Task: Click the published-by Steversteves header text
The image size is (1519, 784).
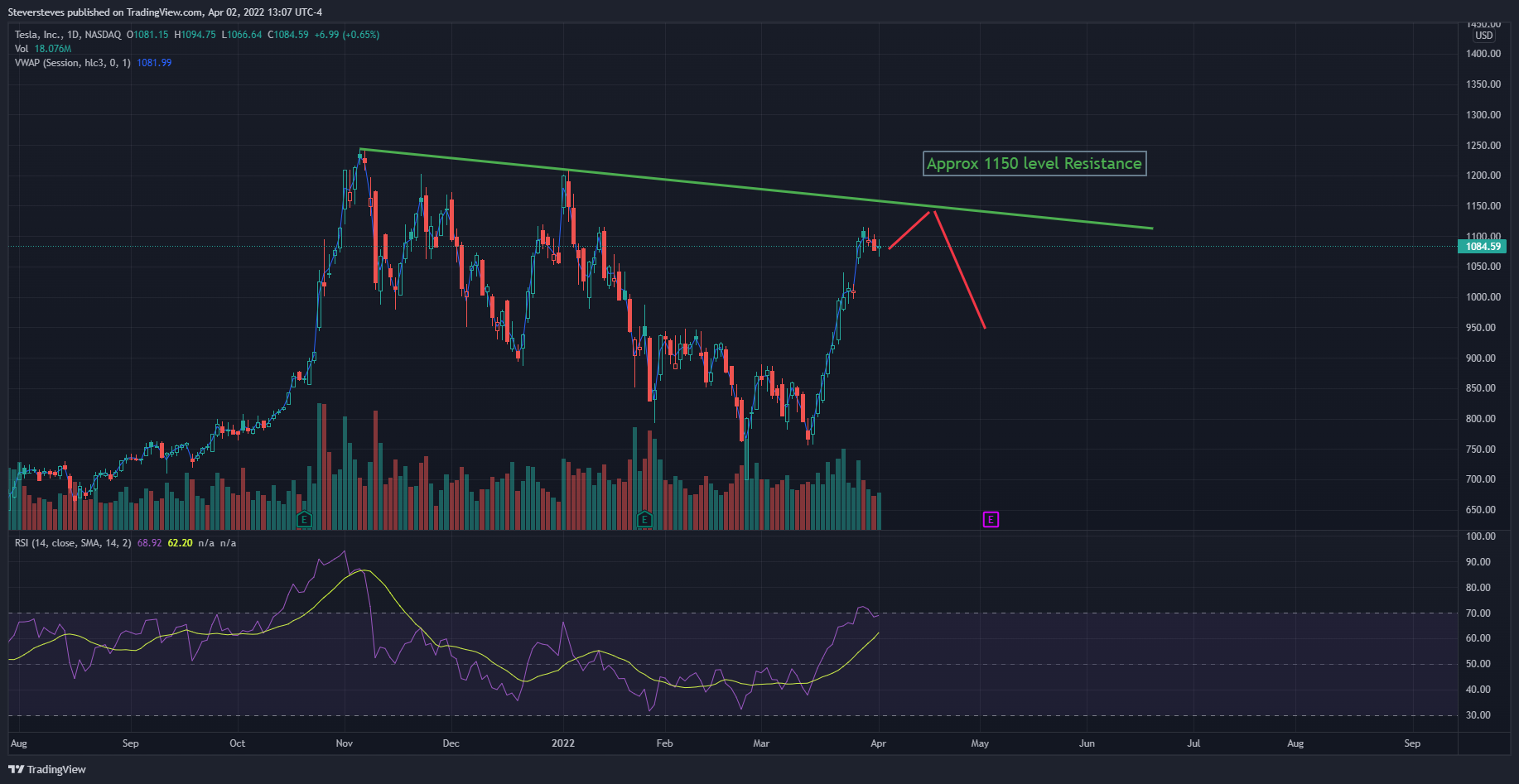Action: pos(165,12)
